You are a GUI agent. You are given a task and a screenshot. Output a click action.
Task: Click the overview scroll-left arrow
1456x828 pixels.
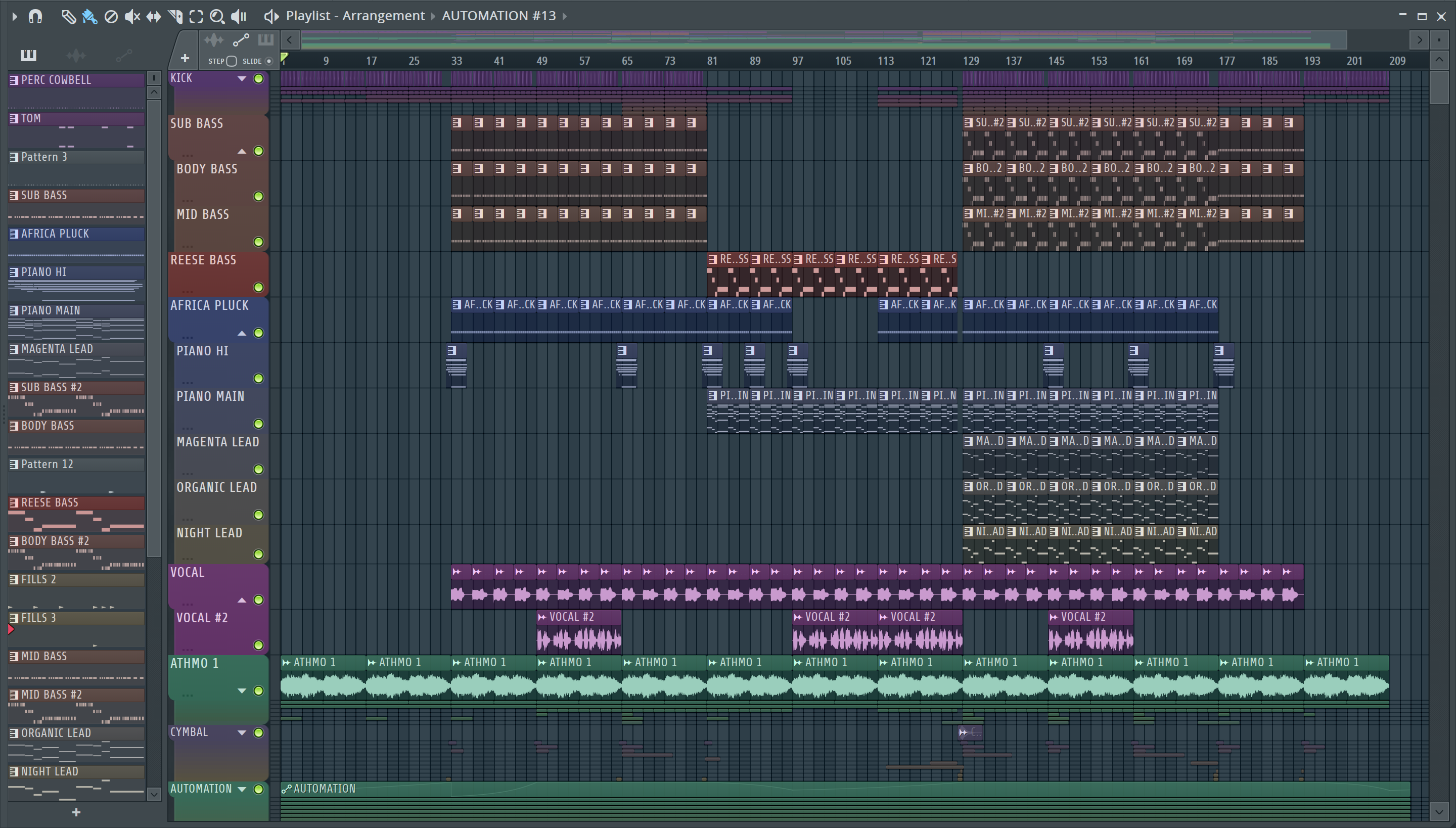[x=290, y=40]
